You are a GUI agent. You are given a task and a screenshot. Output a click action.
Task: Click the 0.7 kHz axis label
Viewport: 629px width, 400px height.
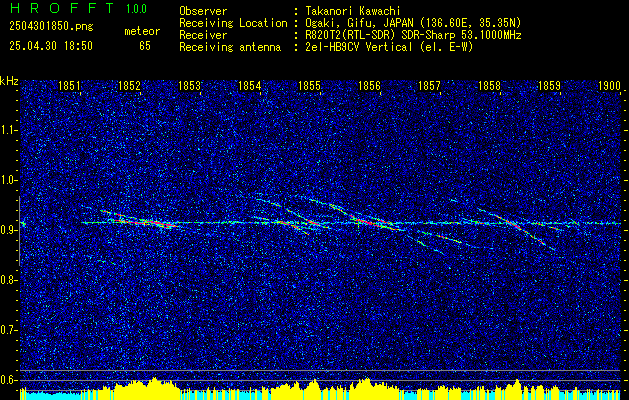click(x=8, y=330)
